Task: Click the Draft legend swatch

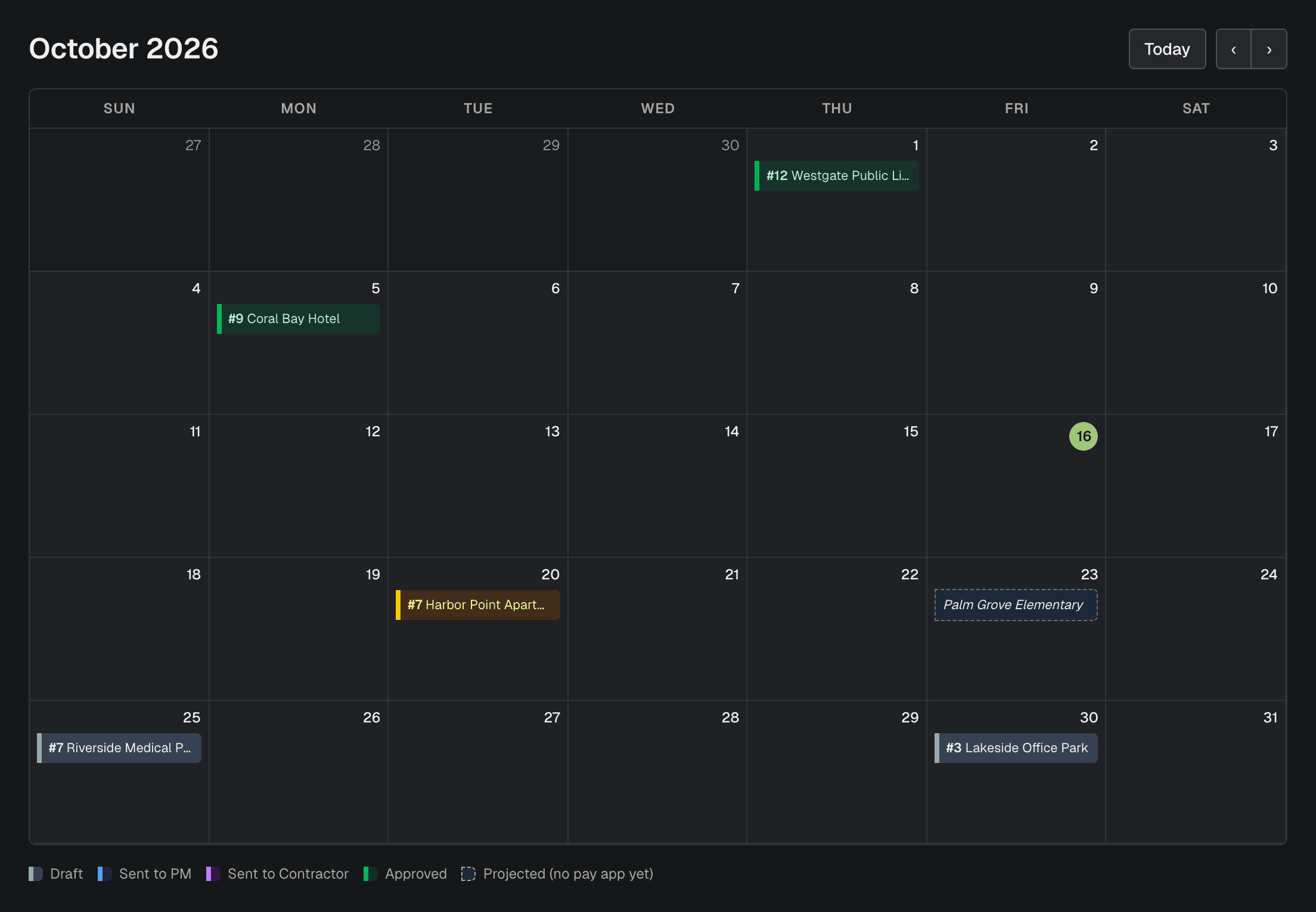Action: [x=36, y=874]
